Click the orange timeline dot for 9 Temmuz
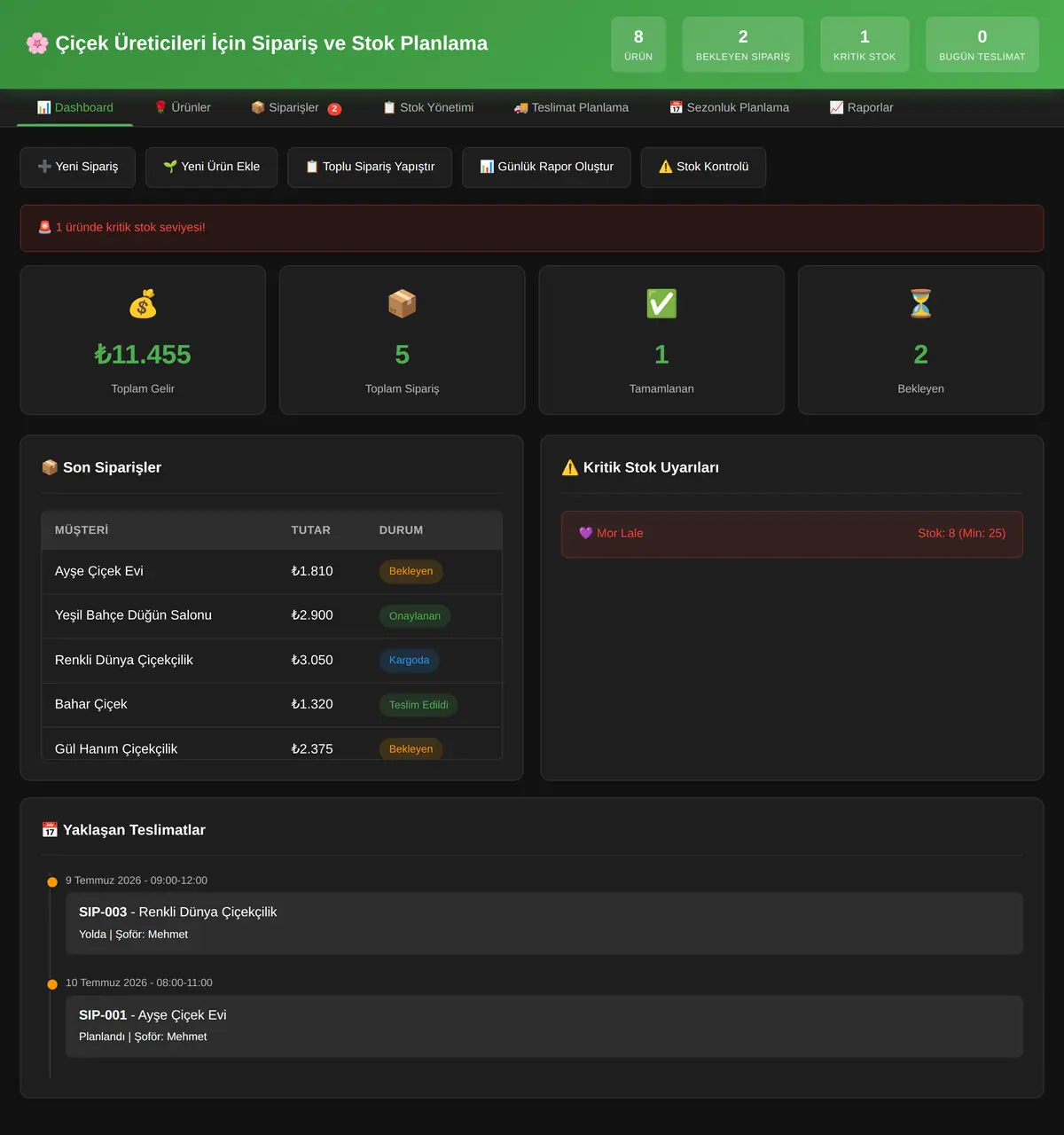Screen dimensions: 1064x1135 (x=52, y=882)
